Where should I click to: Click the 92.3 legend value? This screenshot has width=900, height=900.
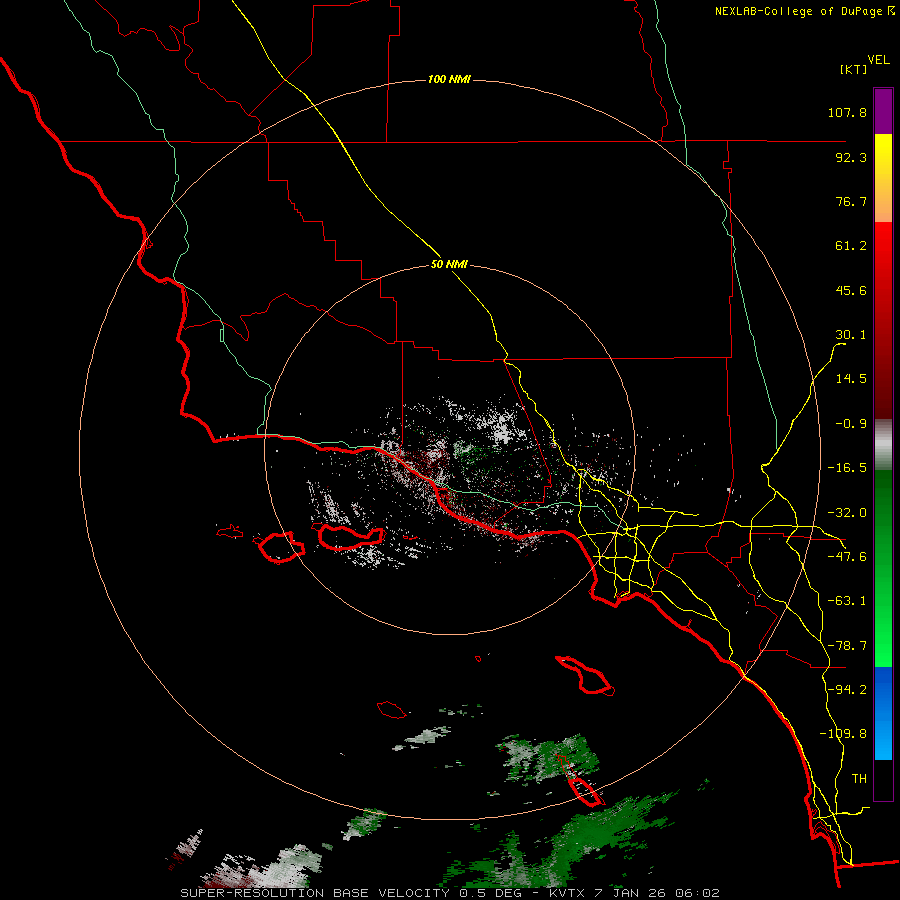851,157
